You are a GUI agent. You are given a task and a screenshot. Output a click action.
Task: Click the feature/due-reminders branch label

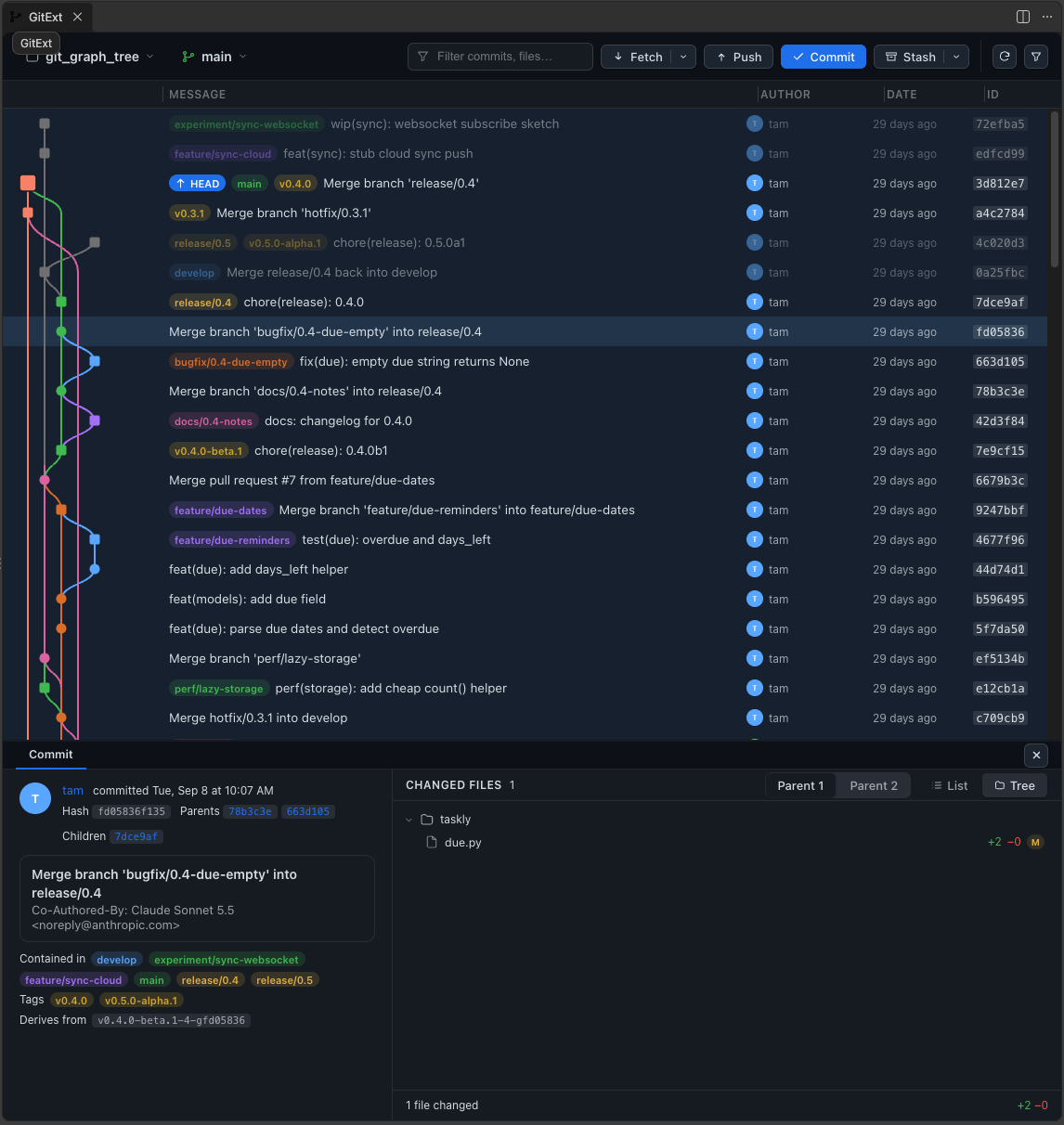[x=232, y=540]
